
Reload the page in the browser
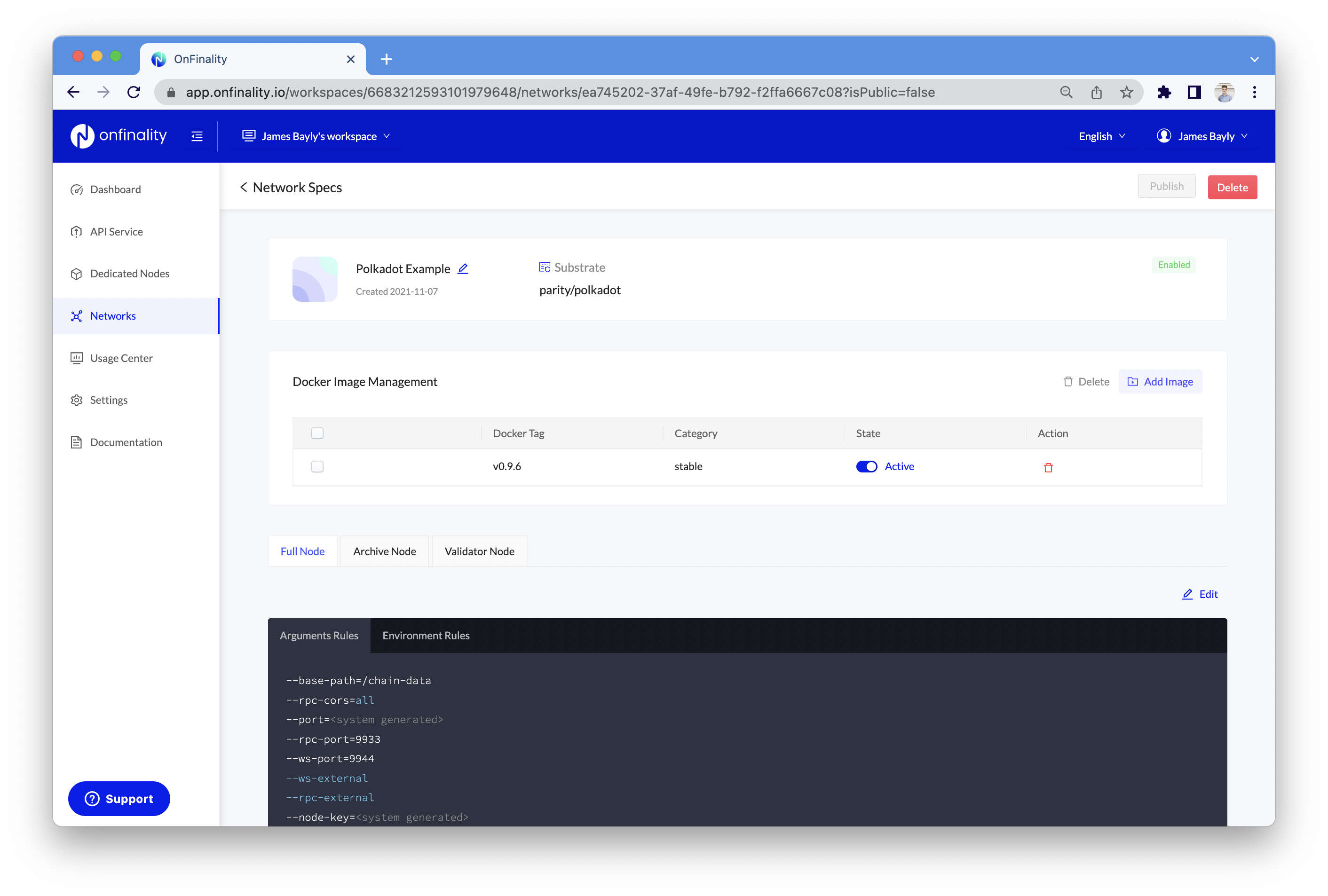pyautogui.click(x=134, y=93)
